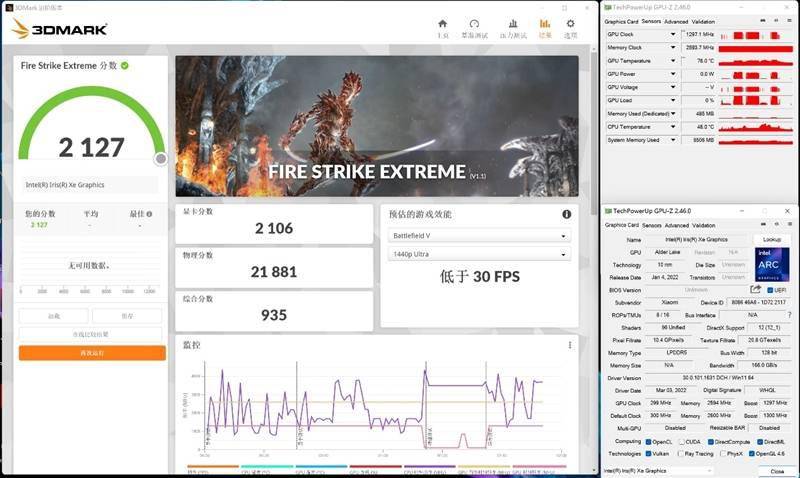Click the Fire Strike Extreme banner image
This screenshot has width=800, height=478.
[x=377, y=126]
